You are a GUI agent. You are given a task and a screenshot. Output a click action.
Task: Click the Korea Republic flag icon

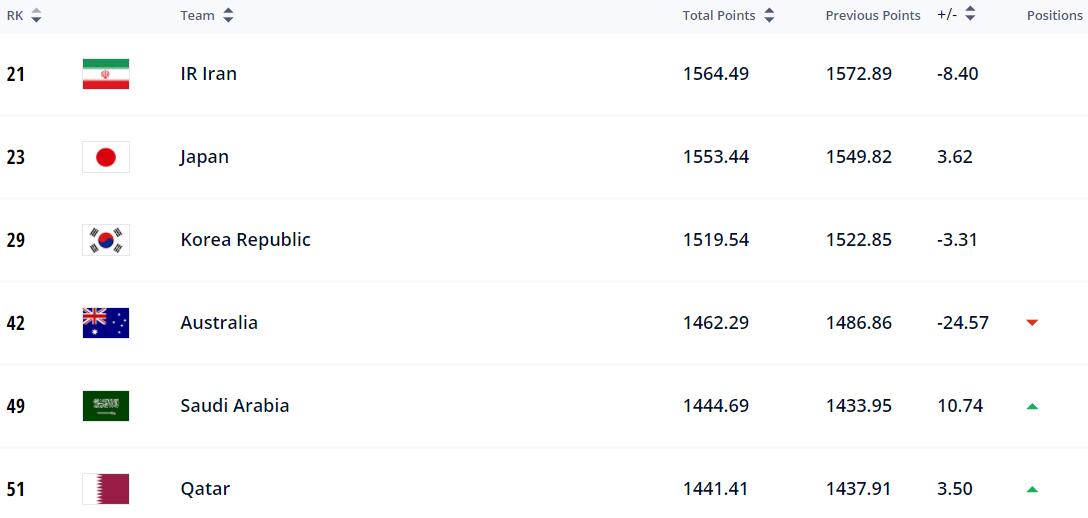tap(106, 240)
